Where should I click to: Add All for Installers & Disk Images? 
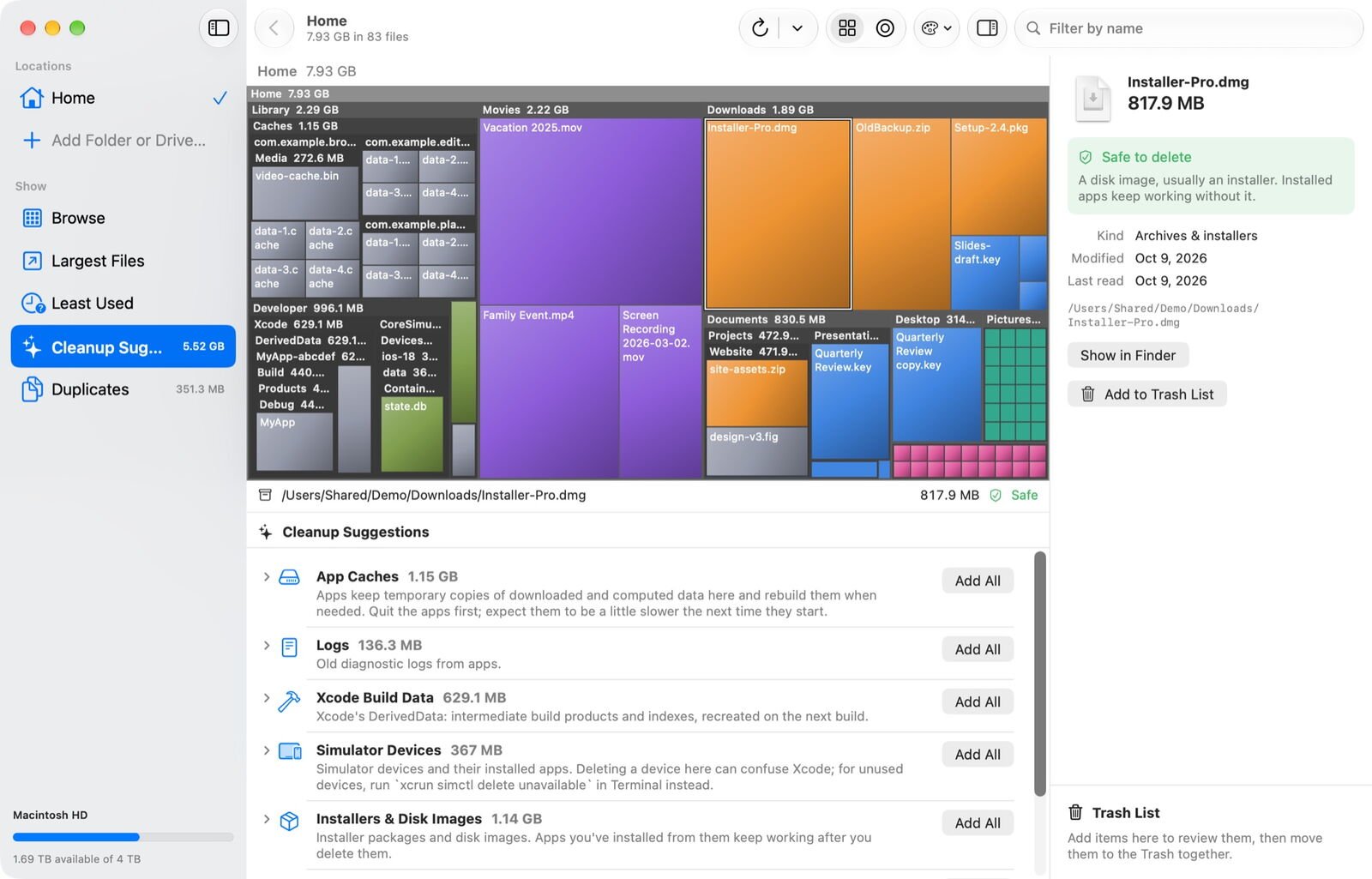point(978,822)
